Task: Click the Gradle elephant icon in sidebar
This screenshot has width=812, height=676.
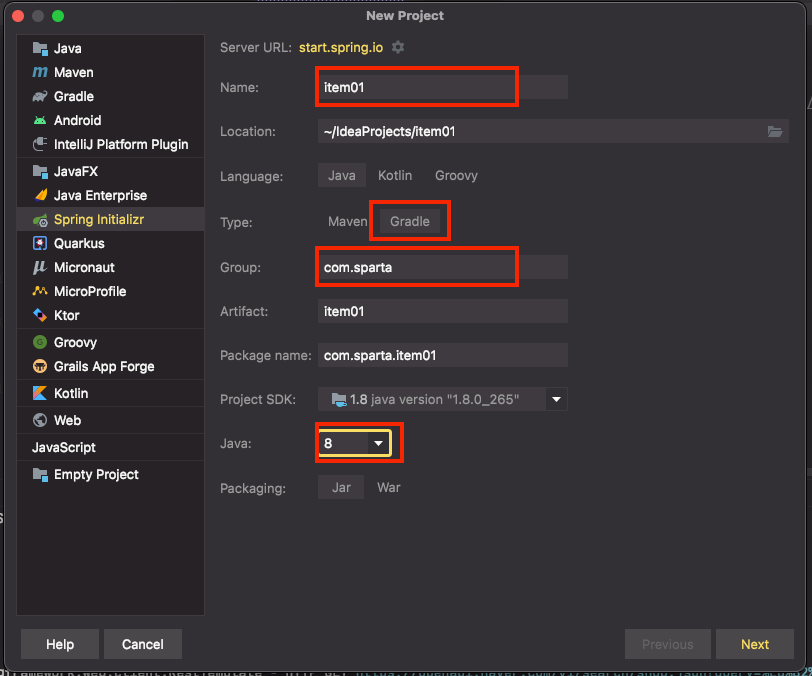Action: 40,96
